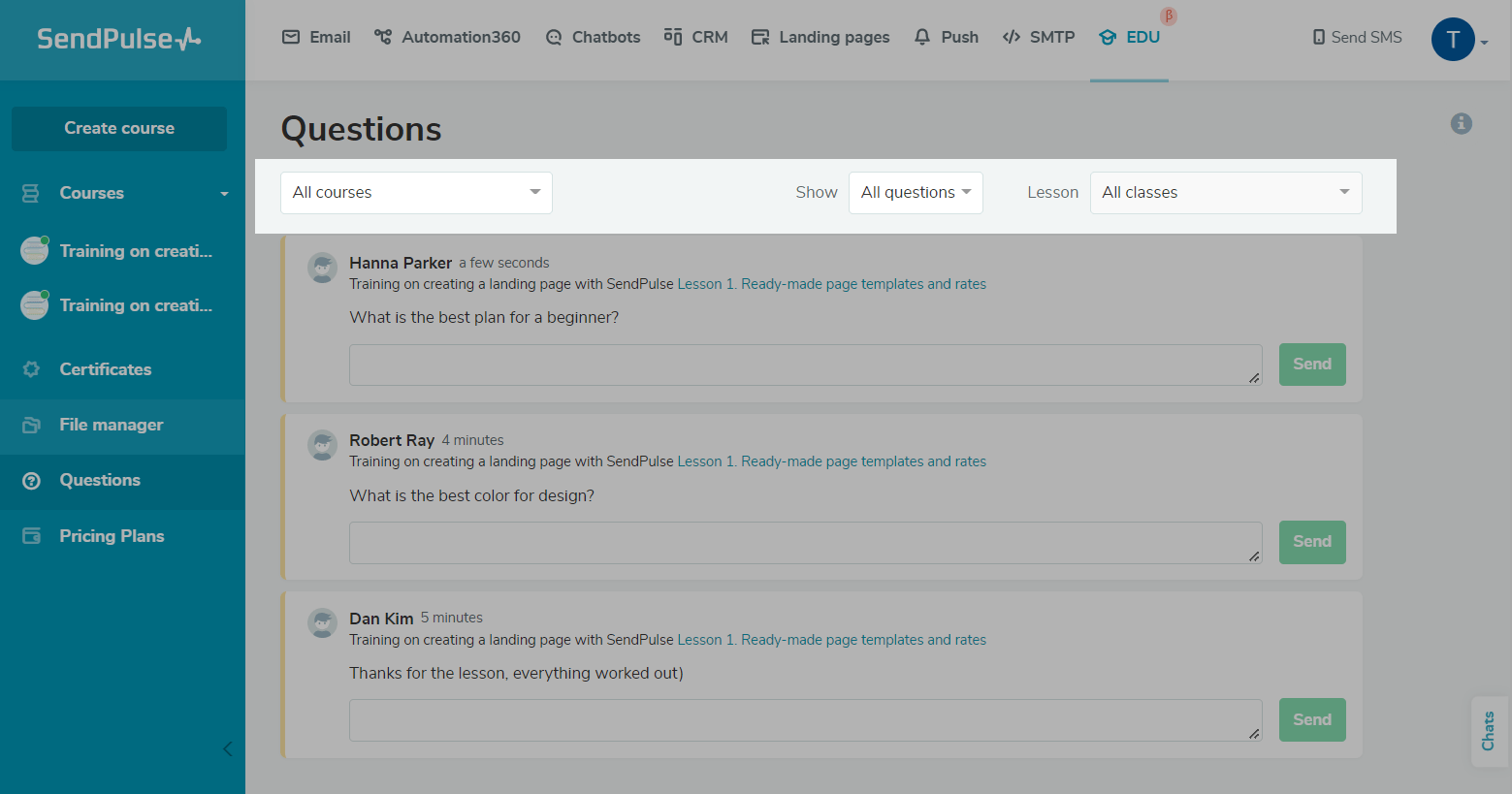
Task: Go to the Automation360 tab
Action: click(447, 37)
